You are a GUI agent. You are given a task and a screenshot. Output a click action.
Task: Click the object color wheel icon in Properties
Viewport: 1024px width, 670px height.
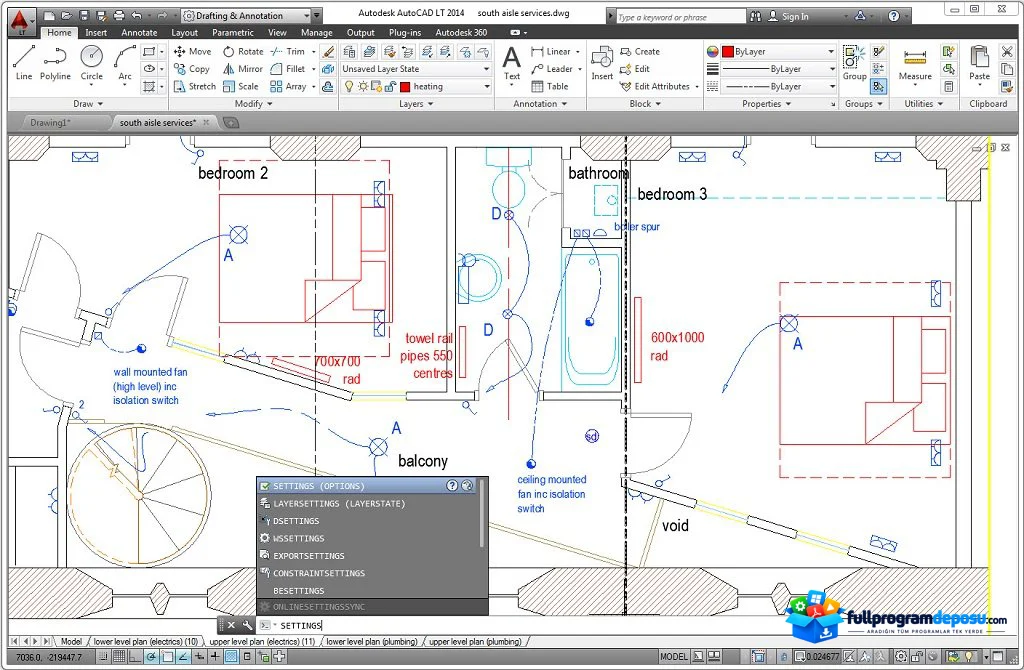click(x=712, y=52)
